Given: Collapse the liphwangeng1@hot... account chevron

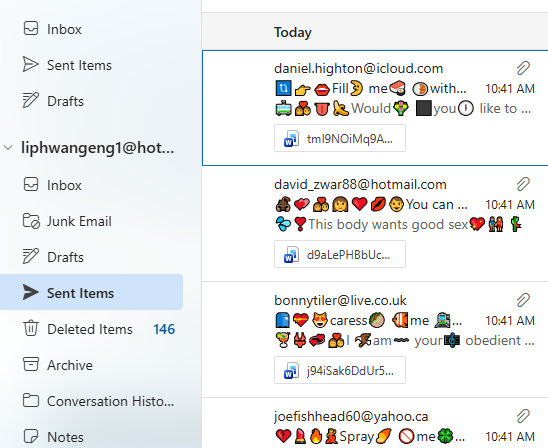Looking at the screenshot, I should (8, 148).
